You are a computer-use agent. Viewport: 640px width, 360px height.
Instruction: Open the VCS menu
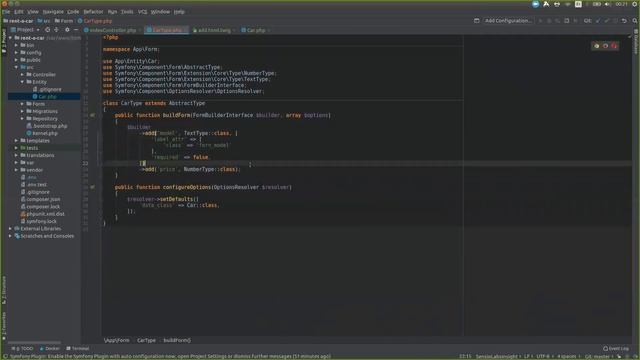pyautogui.click(x=142, y=12)
